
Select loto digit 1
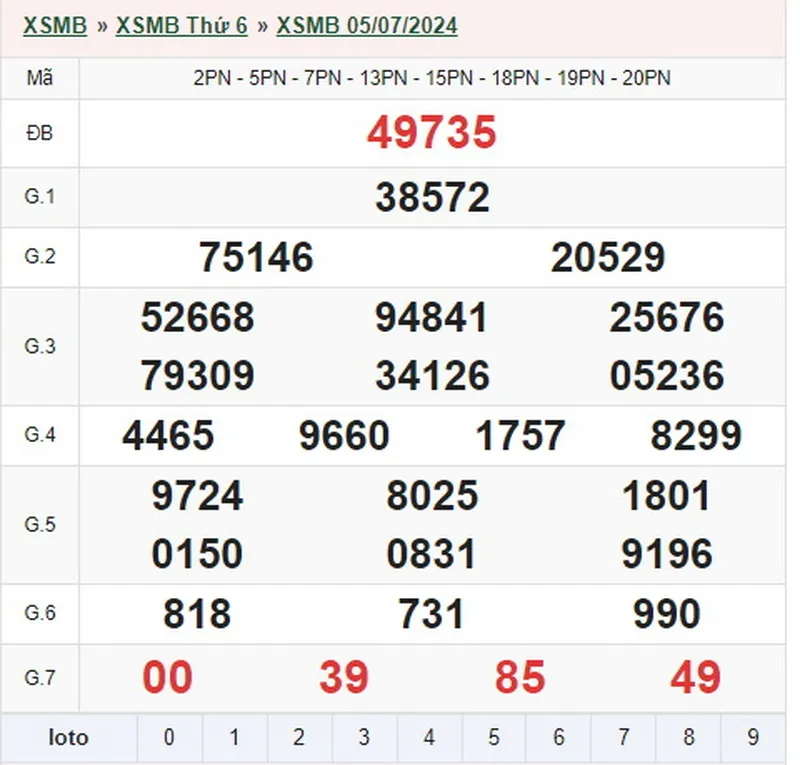[234, 738]
